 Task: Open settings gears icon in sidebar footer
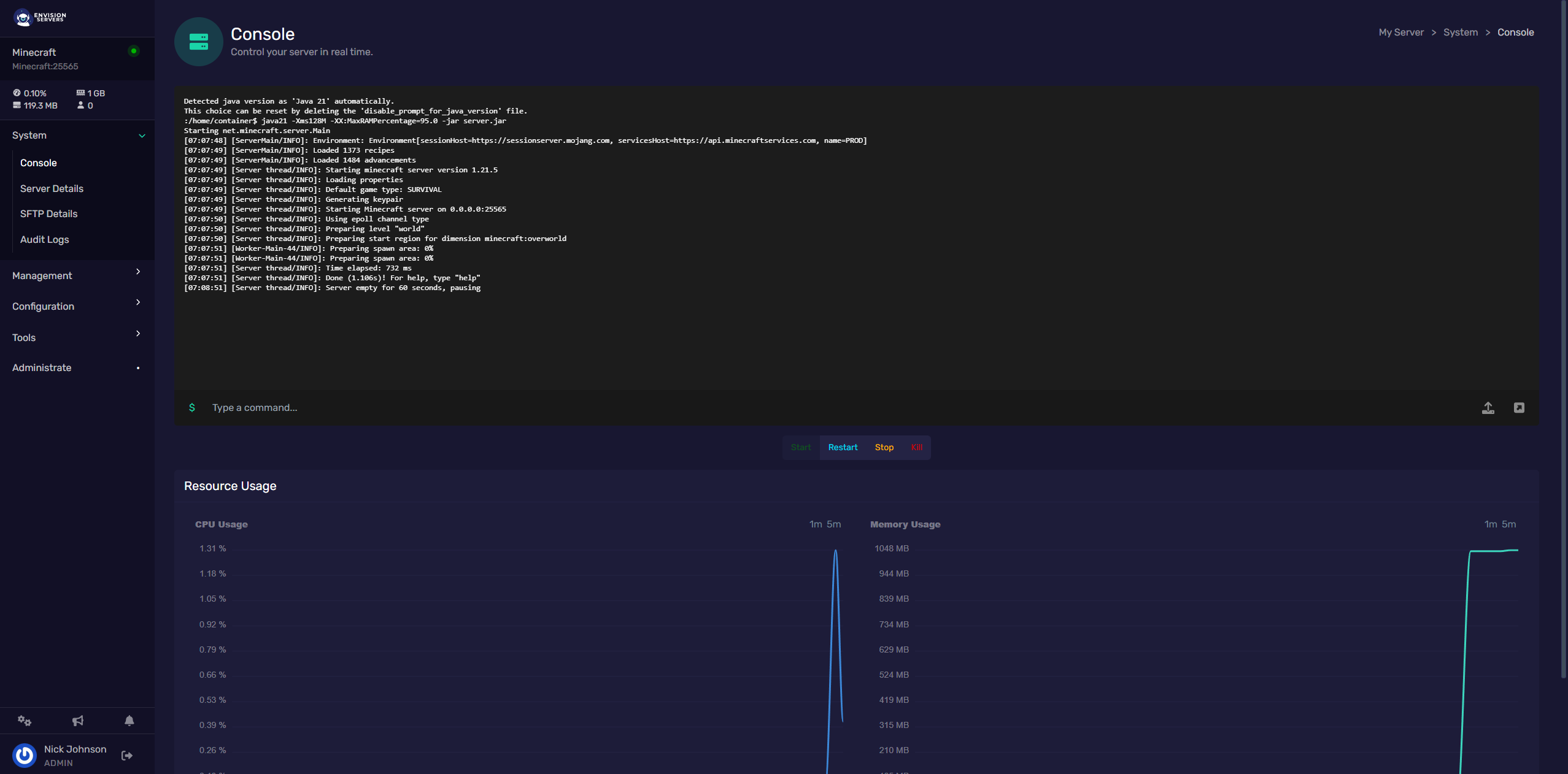click(x=25, y=721)
